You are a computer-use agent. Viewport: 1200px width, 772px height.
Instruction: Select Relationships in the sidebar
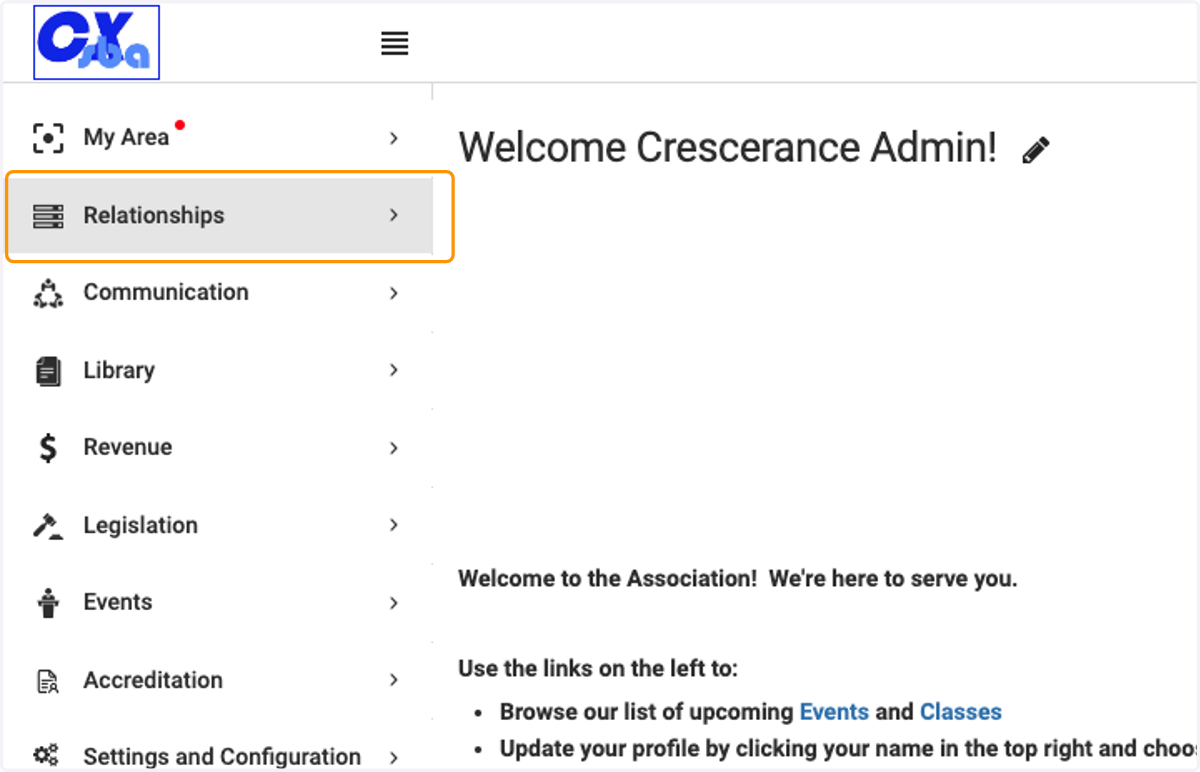(220, 215)
